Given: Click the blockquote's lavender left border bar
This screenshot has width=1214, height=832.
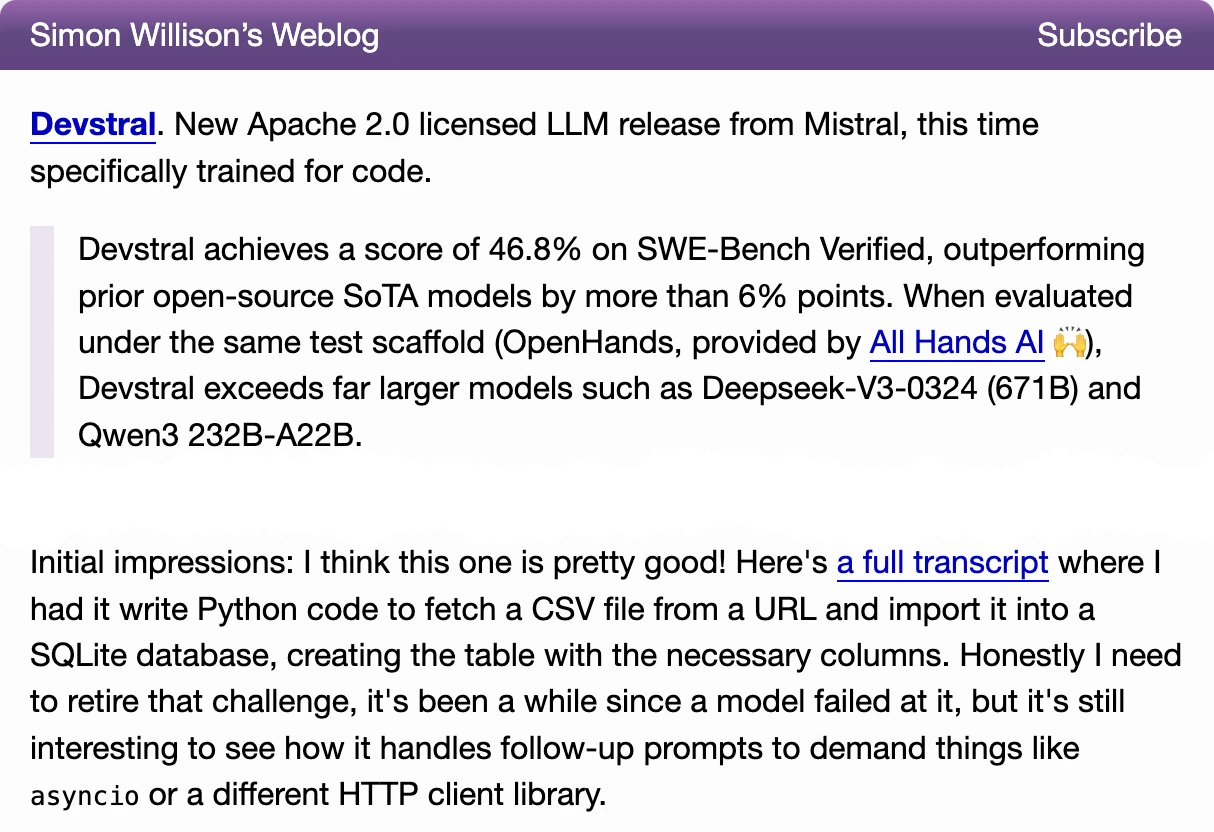Looking at the screenshot, I should [42, 342].
